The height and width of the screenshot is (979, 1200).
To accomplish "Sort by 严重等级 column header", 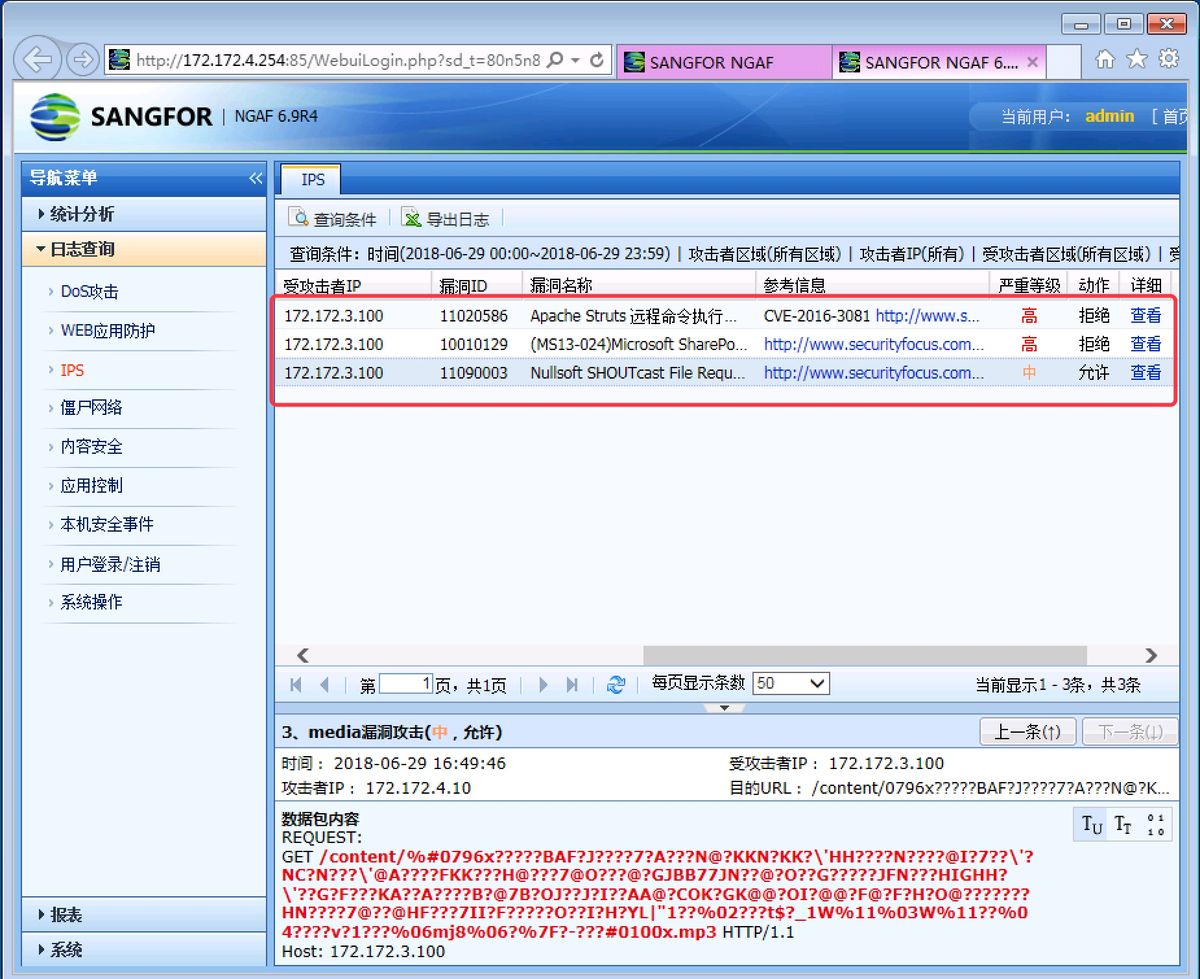I will click(1029, 285).
